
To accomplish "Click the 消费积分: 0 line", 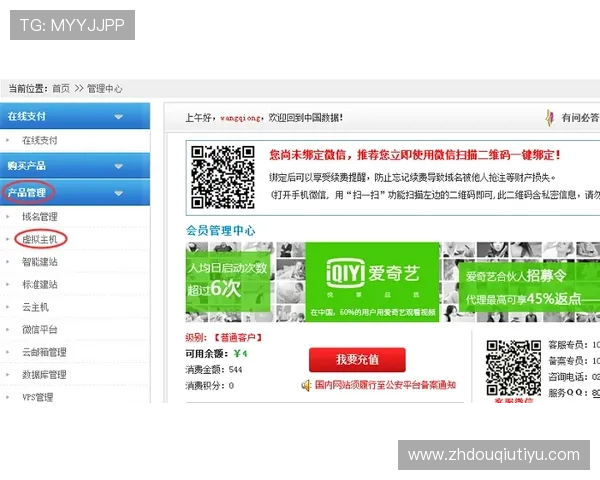I will [x=209, y=385].
